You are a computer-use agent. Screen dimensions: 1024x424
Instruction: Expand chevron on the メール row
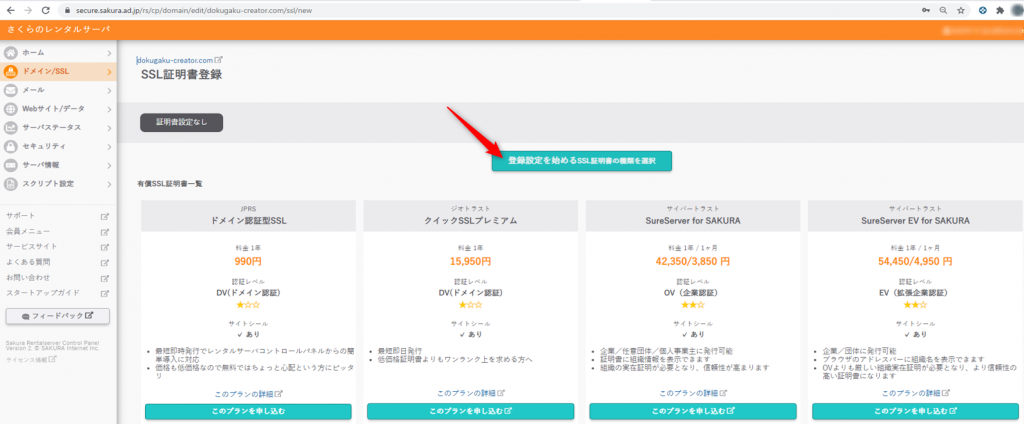[x=109, y=90]
